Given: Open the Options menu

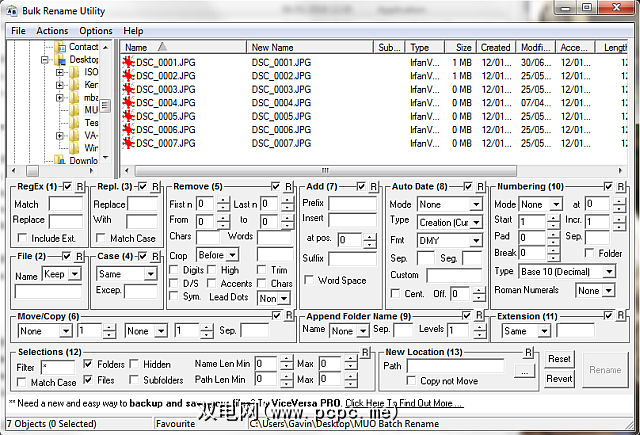Looking at the screenshot, I should [96, 31].
